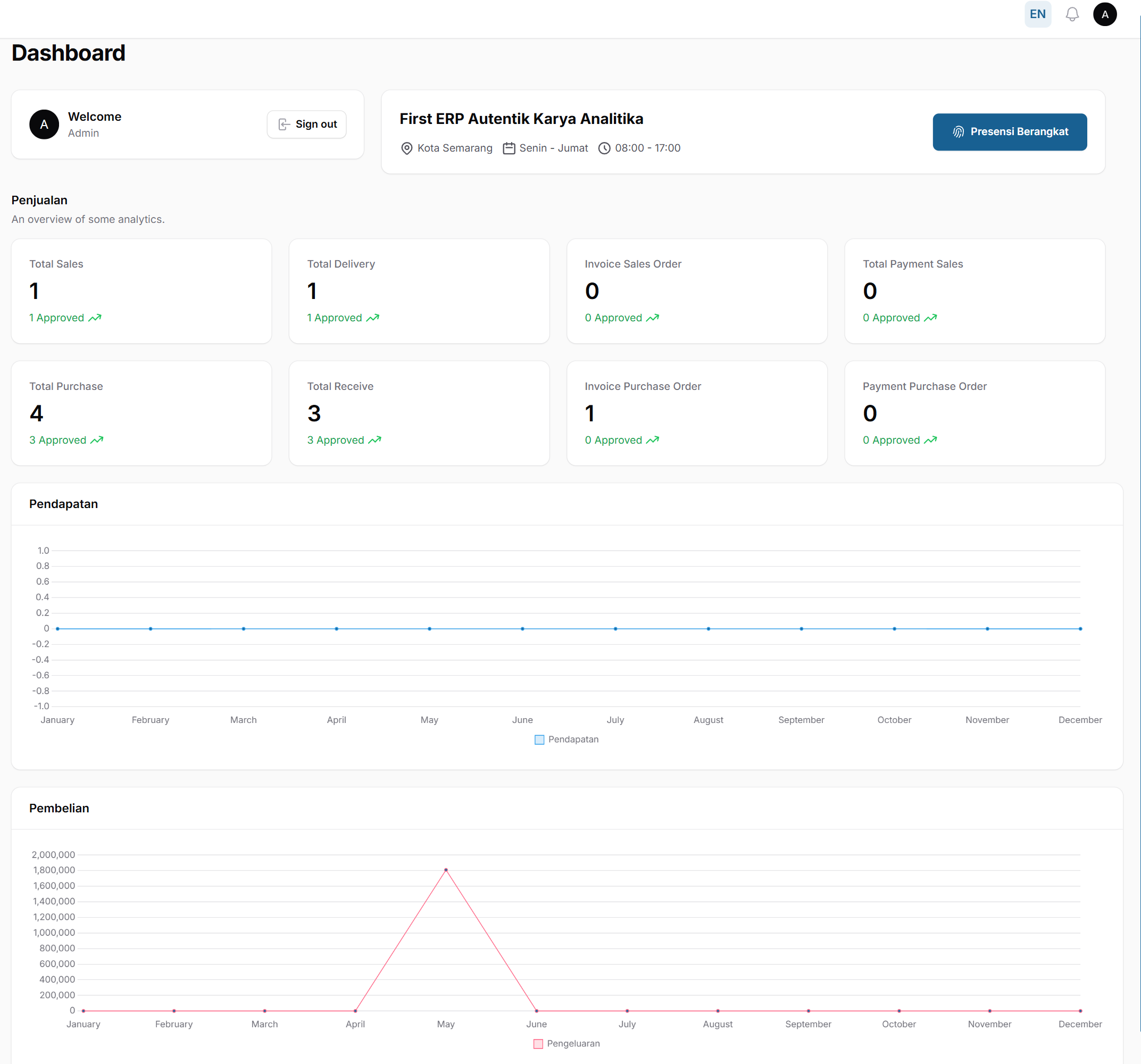Switch language with the EN button

pyautogui.click(x=1037, y=14)
